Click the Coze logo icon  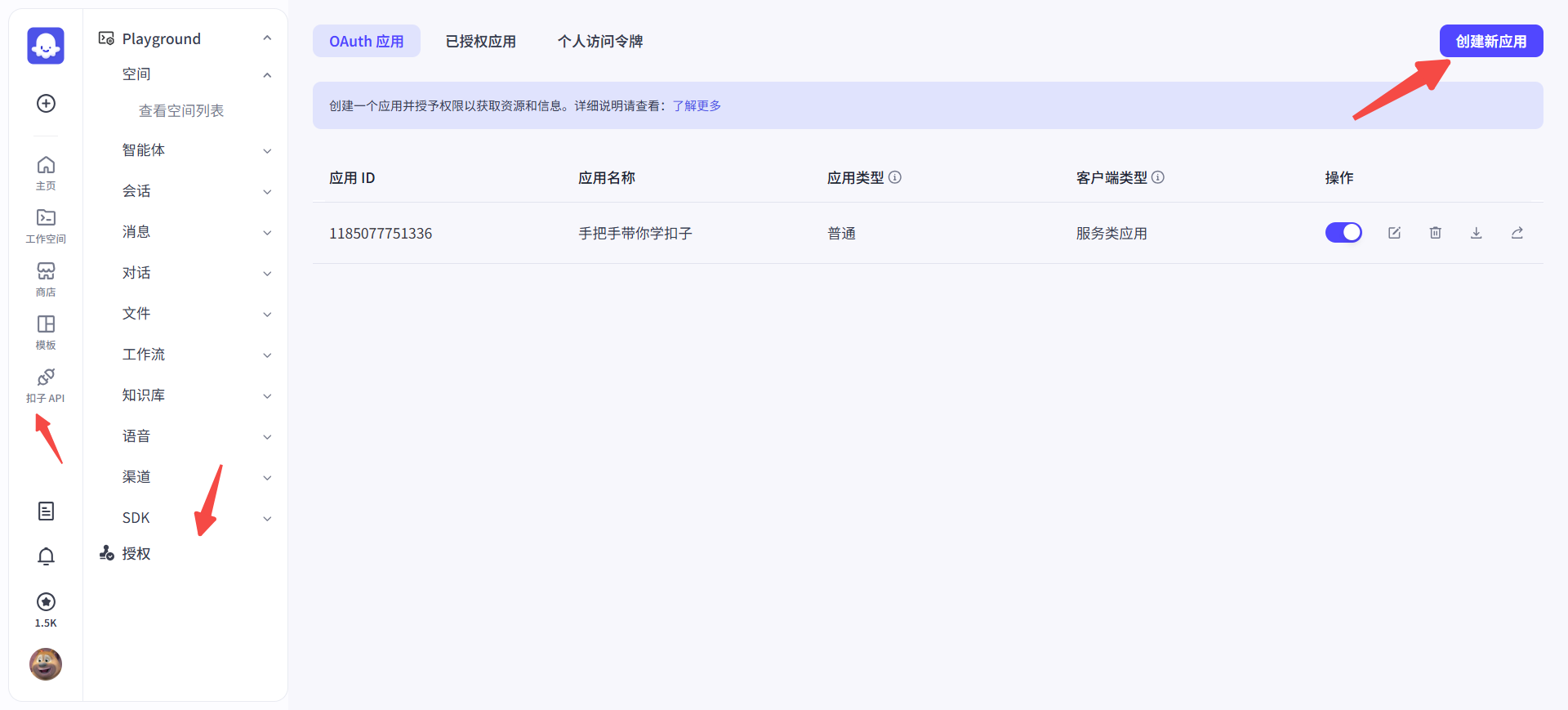coord(46,45)
